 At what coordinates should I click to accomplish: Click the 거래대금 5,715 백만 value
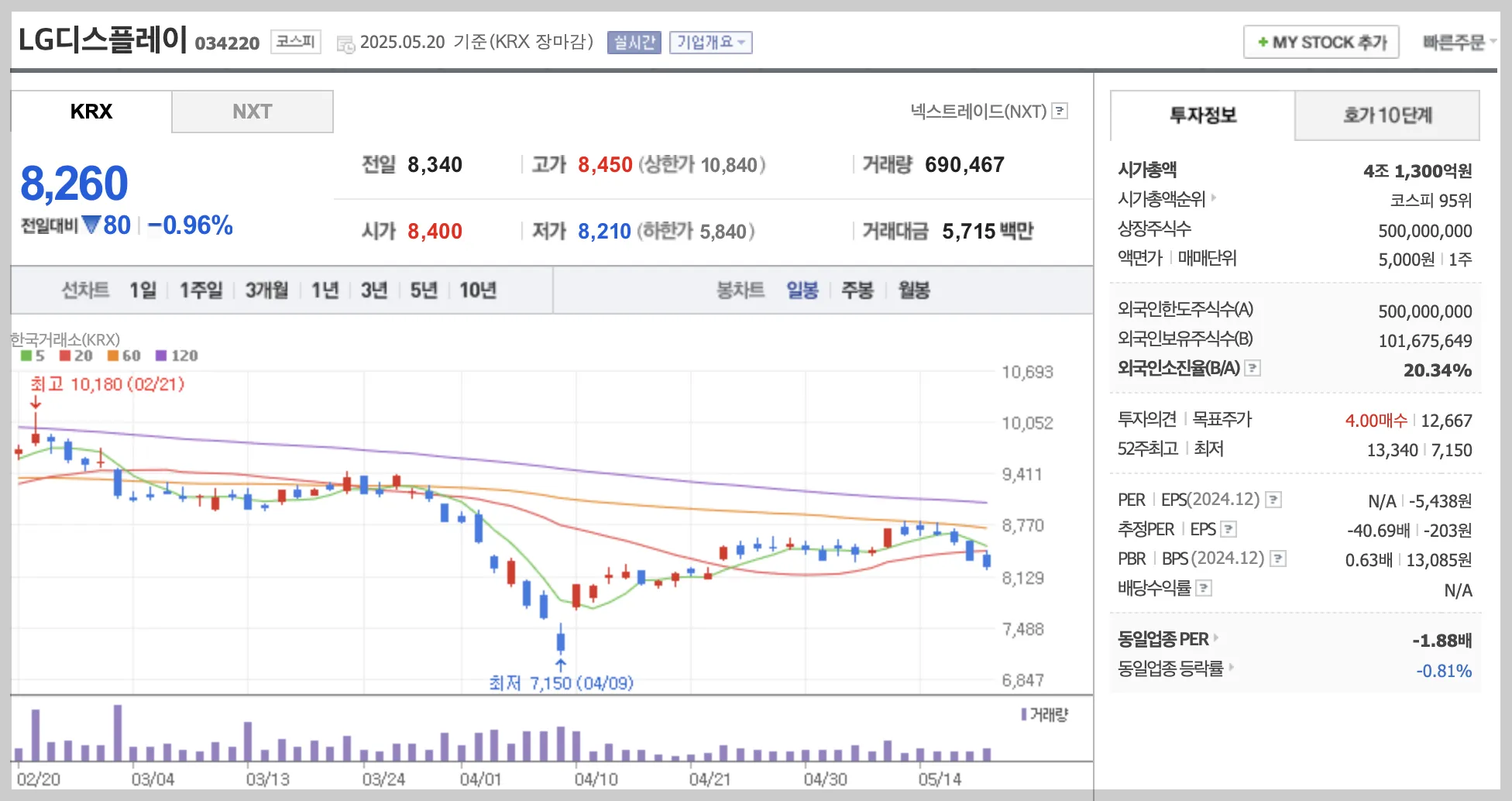[988, 232]
